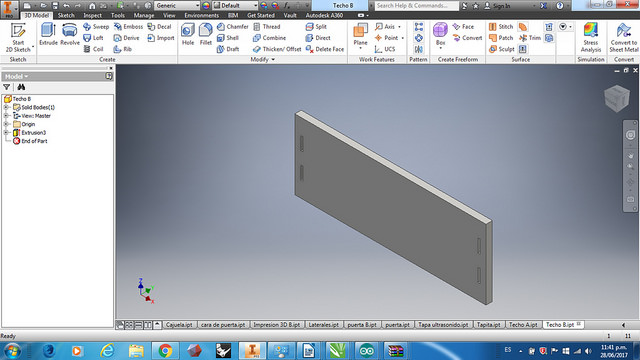Create a freeform Box
Viewport: 640px width, 360px height.
[x=440, y=35]
